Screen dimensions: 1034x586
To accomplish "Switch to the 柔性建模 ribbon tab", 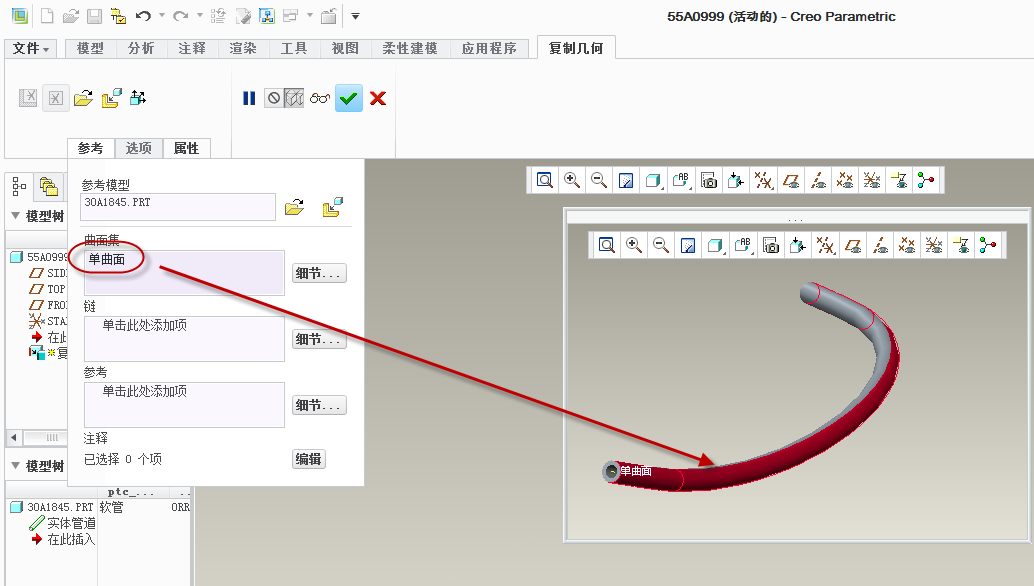I will click(x=410, y=48).
